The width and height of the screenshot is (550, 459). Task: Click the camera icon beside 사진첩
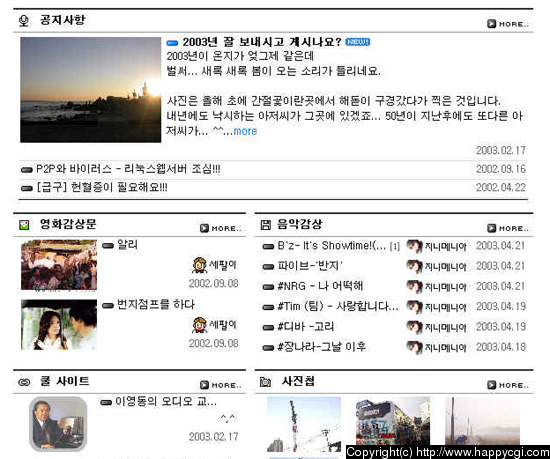266,382
